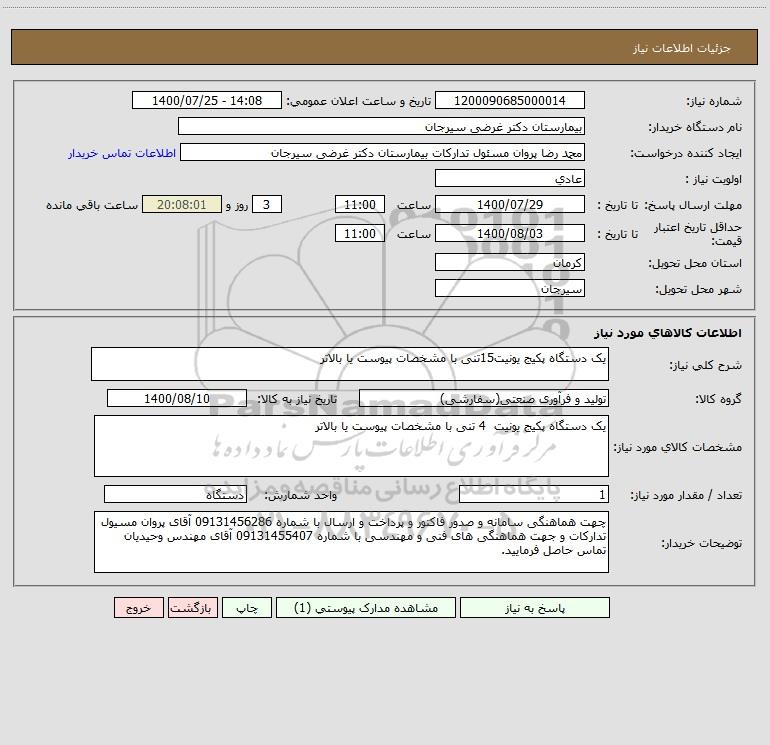Open مشاهده مدارک پیوستی (1) button

(x=366, y=607)
